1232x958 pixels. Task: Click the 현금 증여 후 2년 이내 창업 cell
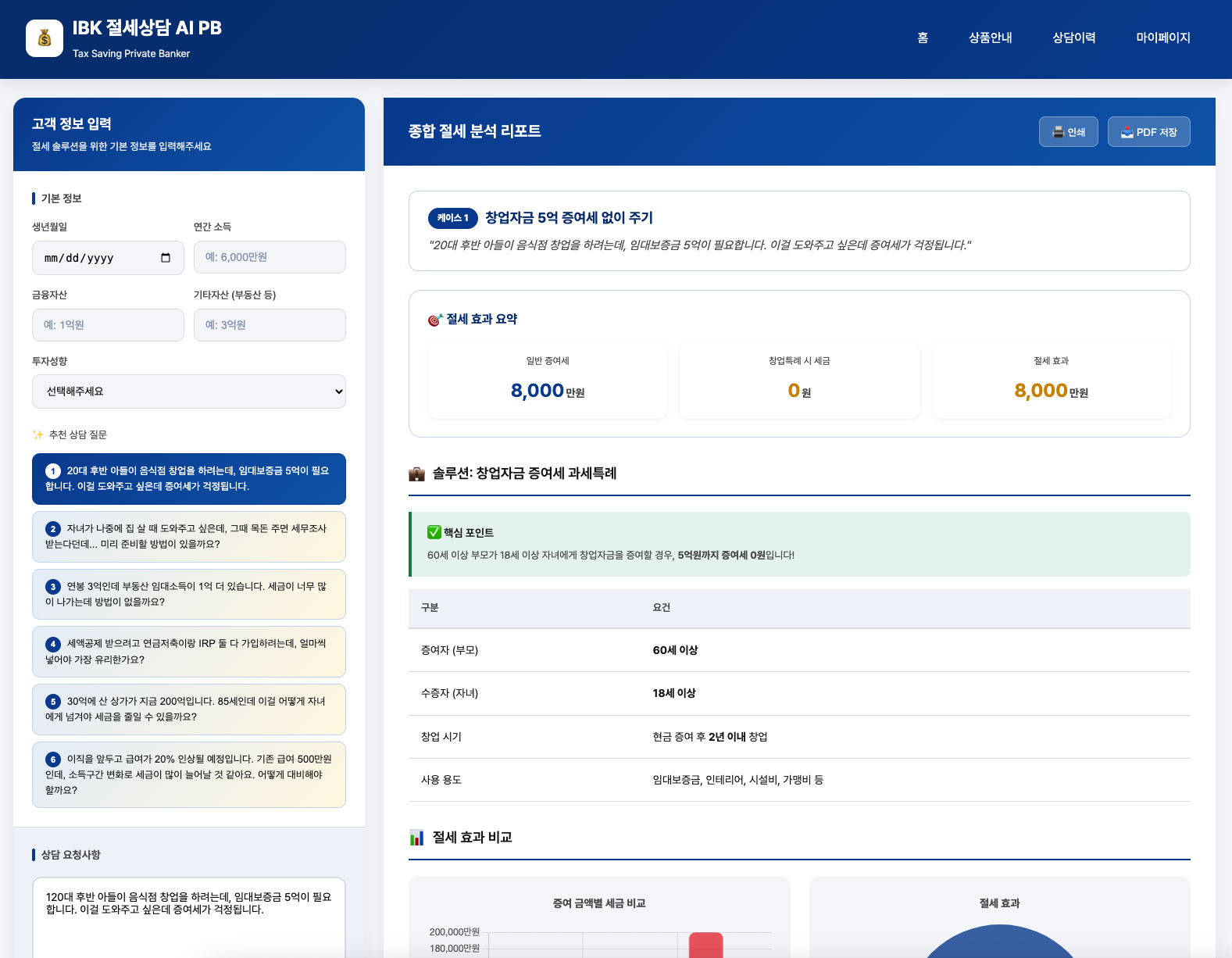click(x=710, y=737)
